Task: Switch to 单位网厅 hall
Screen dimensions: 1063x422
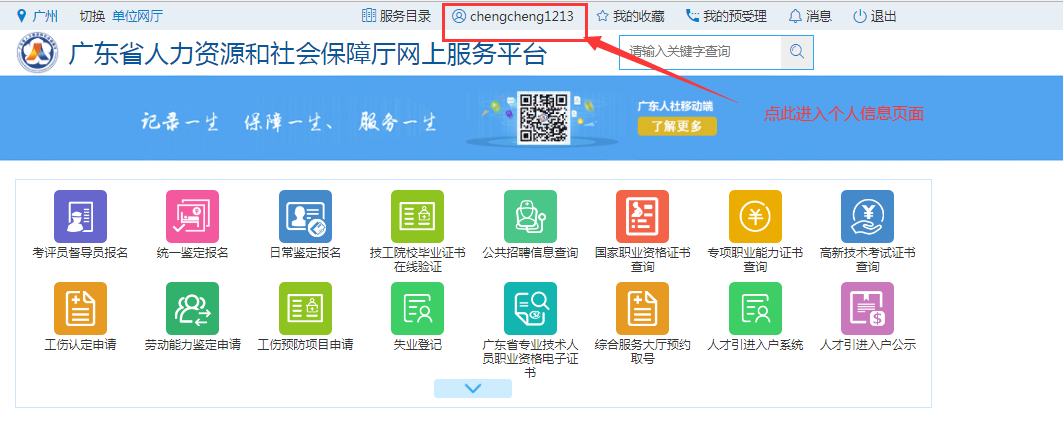Action: [x=137, y=16]
